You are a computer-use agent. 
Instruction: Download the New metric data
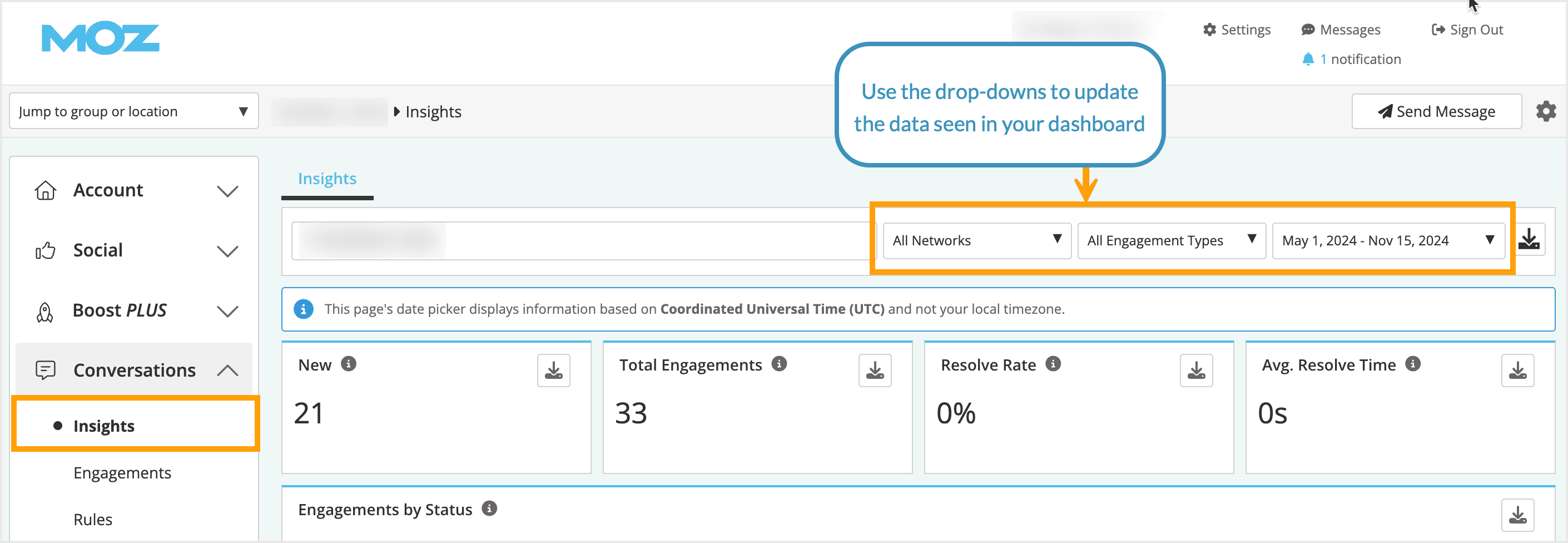pyautogui.click(x=553, y=369)
